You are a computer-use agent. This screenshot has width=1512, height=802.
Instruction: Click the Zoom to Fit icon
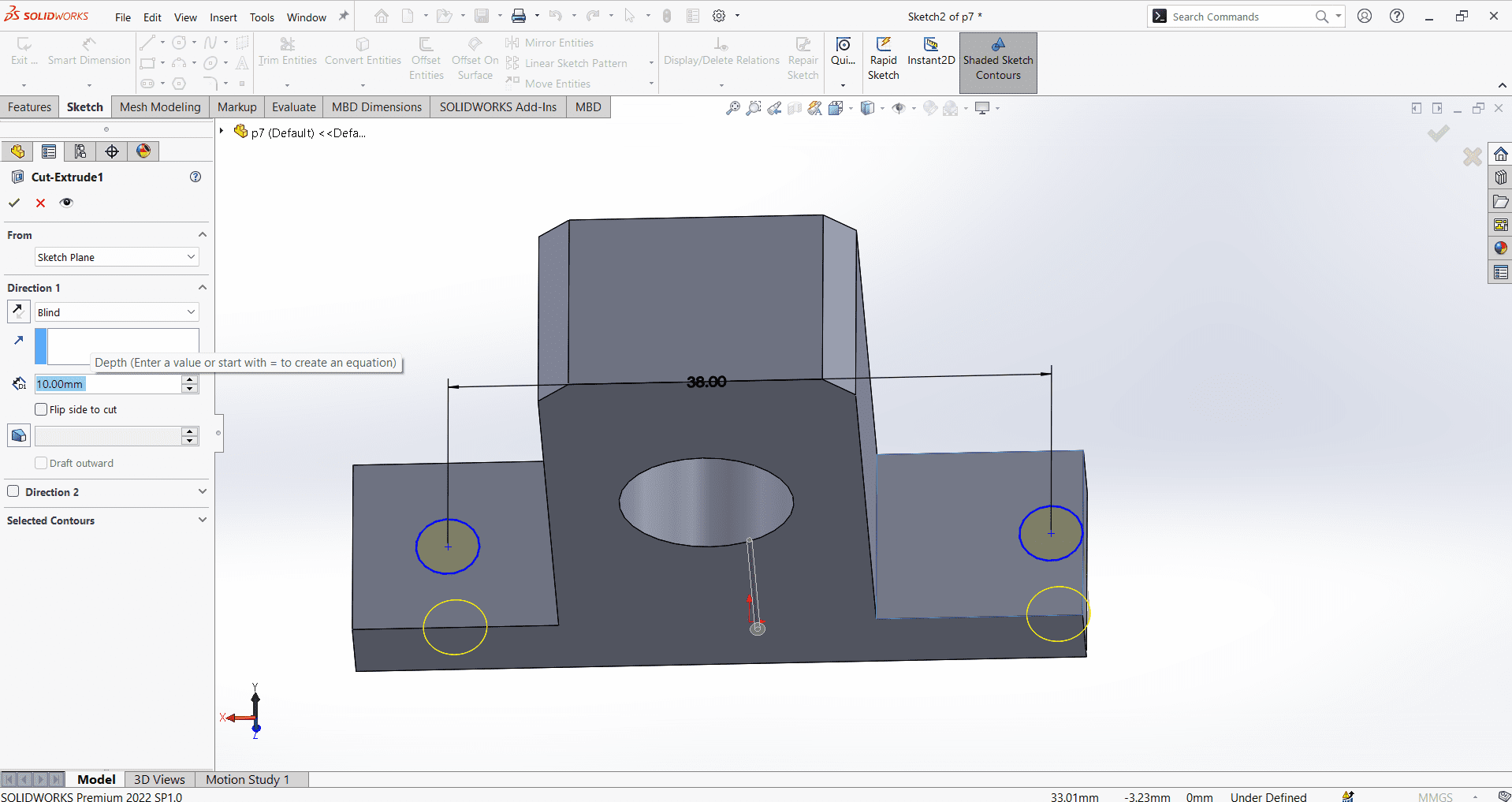tap(733, 108)
